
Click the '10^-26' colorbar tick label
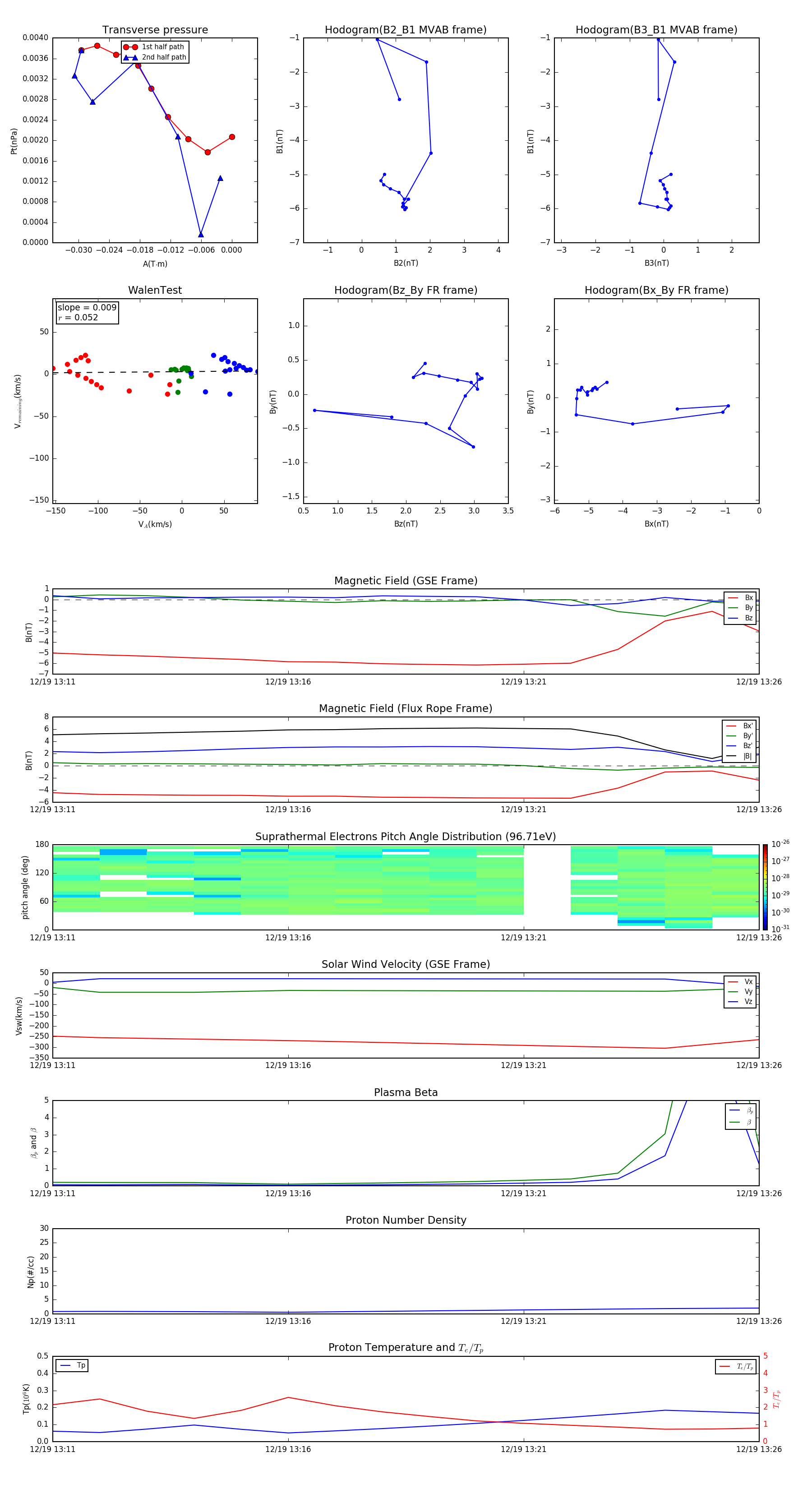tap(780, 844)
